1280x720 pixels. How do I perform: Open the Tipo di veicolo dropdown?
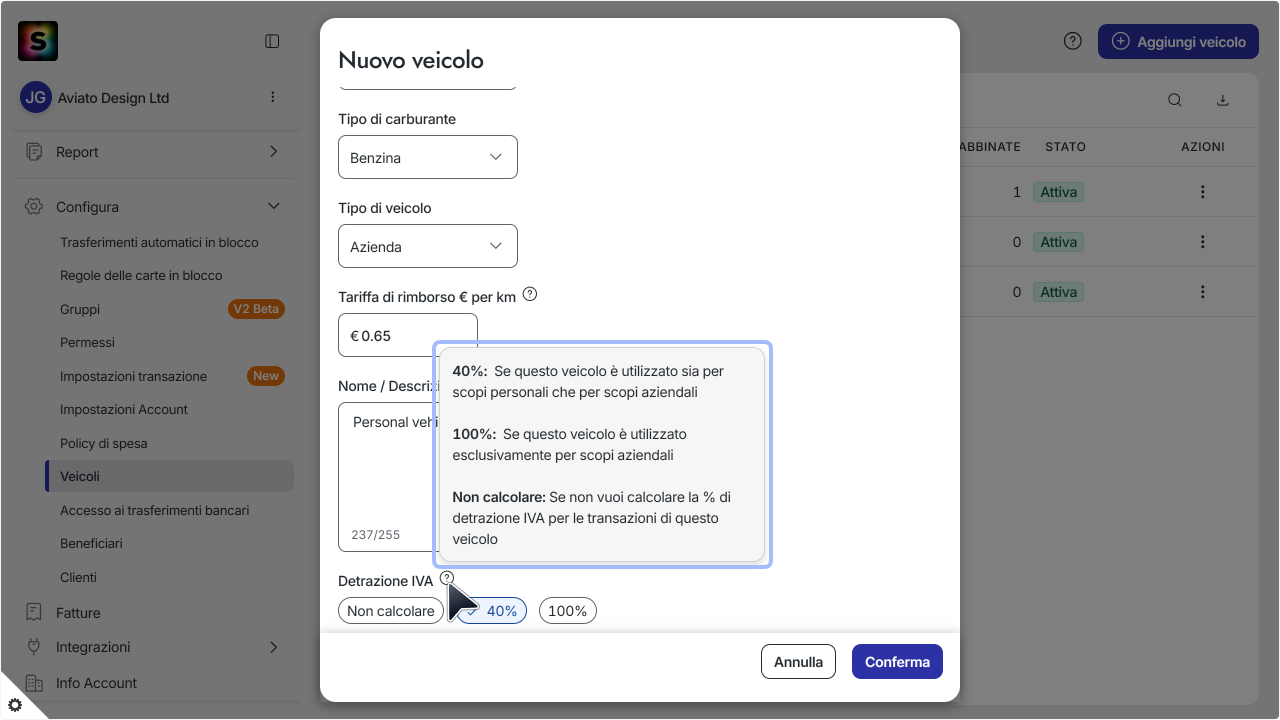coord(428,246)
